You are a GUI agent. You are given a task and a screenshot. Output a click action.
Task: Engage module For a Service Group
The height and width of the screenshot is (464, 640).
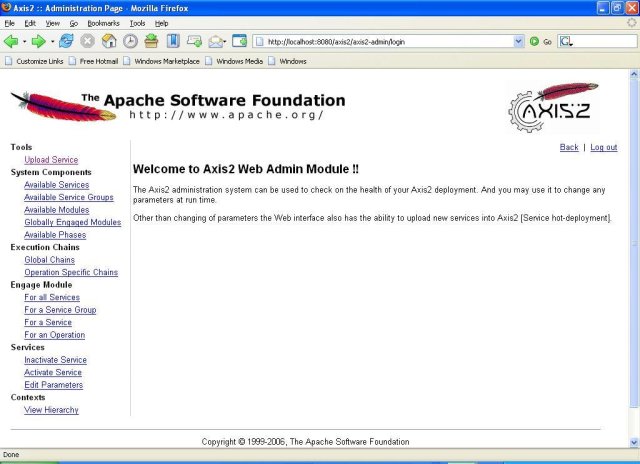click(x=60, y=310)
